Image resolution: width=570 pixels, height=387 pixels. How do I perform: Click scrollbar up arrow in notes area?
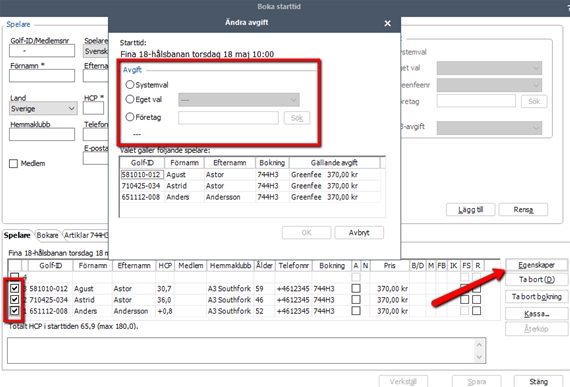(x=479, y=344)
